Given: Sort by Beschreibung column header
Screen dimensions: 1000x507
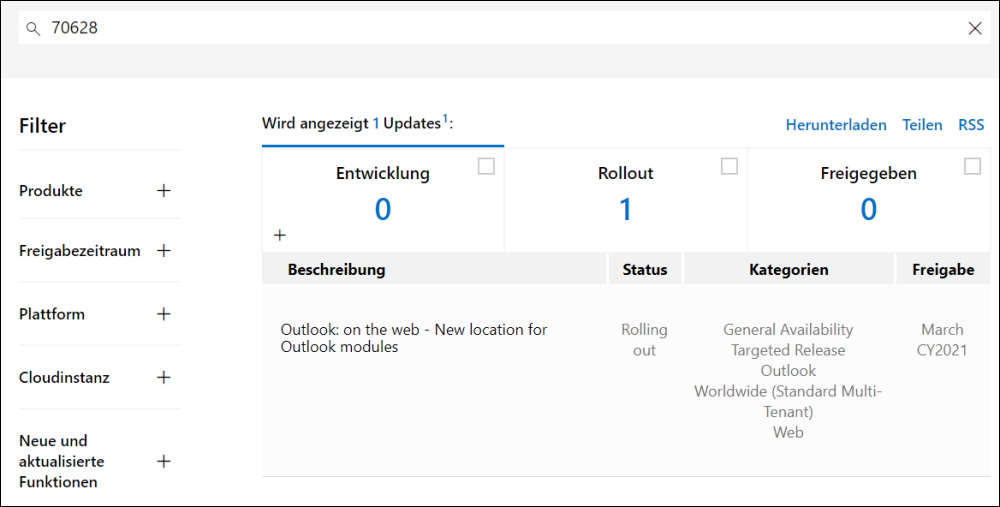Looking at the screenshot, I should click(336, 269).
